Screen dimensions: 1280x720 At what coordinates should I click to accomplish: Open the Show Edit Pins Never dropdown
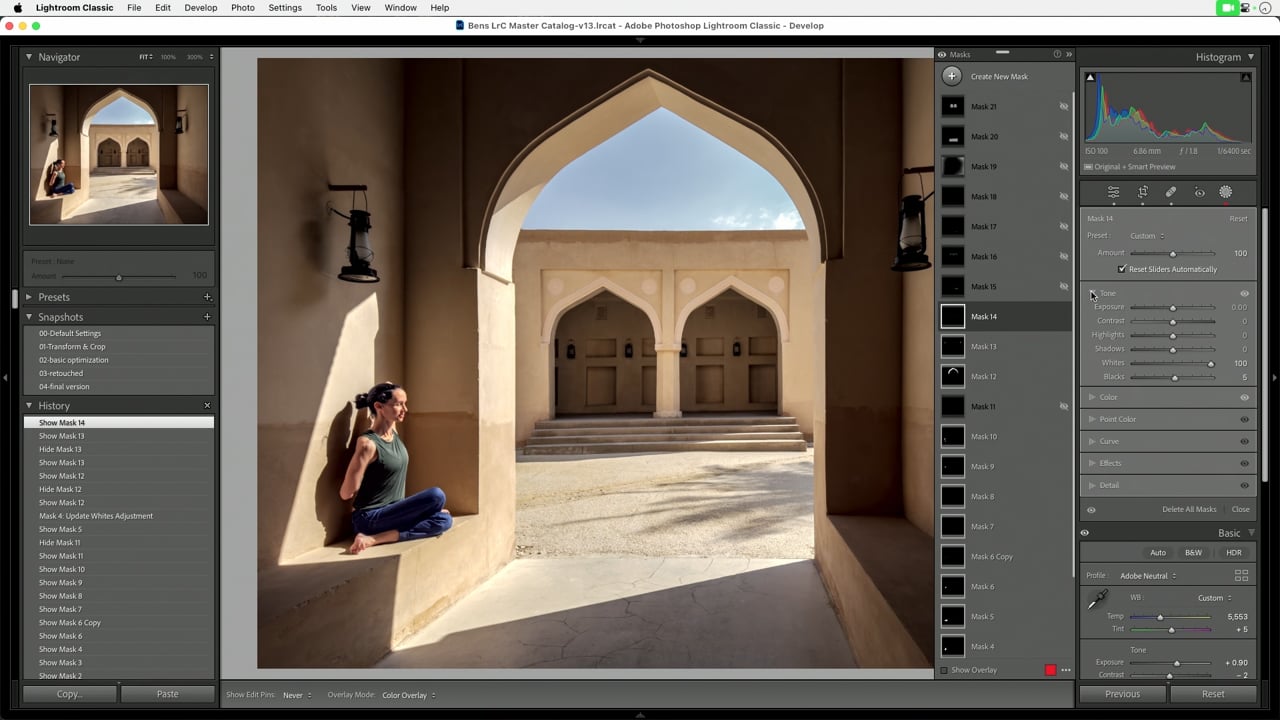tap(297, 695)
